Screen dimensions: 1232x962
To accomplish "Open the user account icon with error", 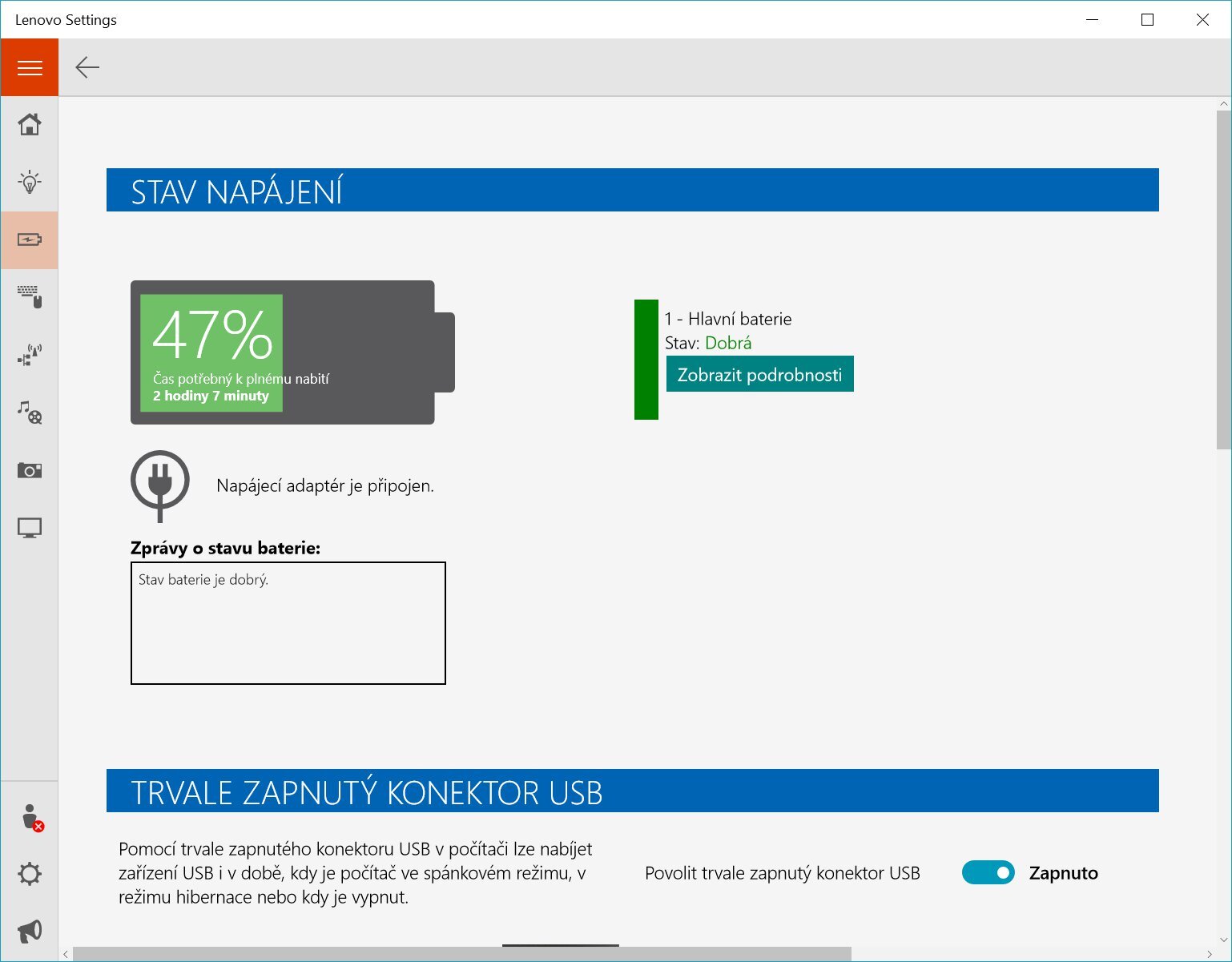I will click(30, 818).
